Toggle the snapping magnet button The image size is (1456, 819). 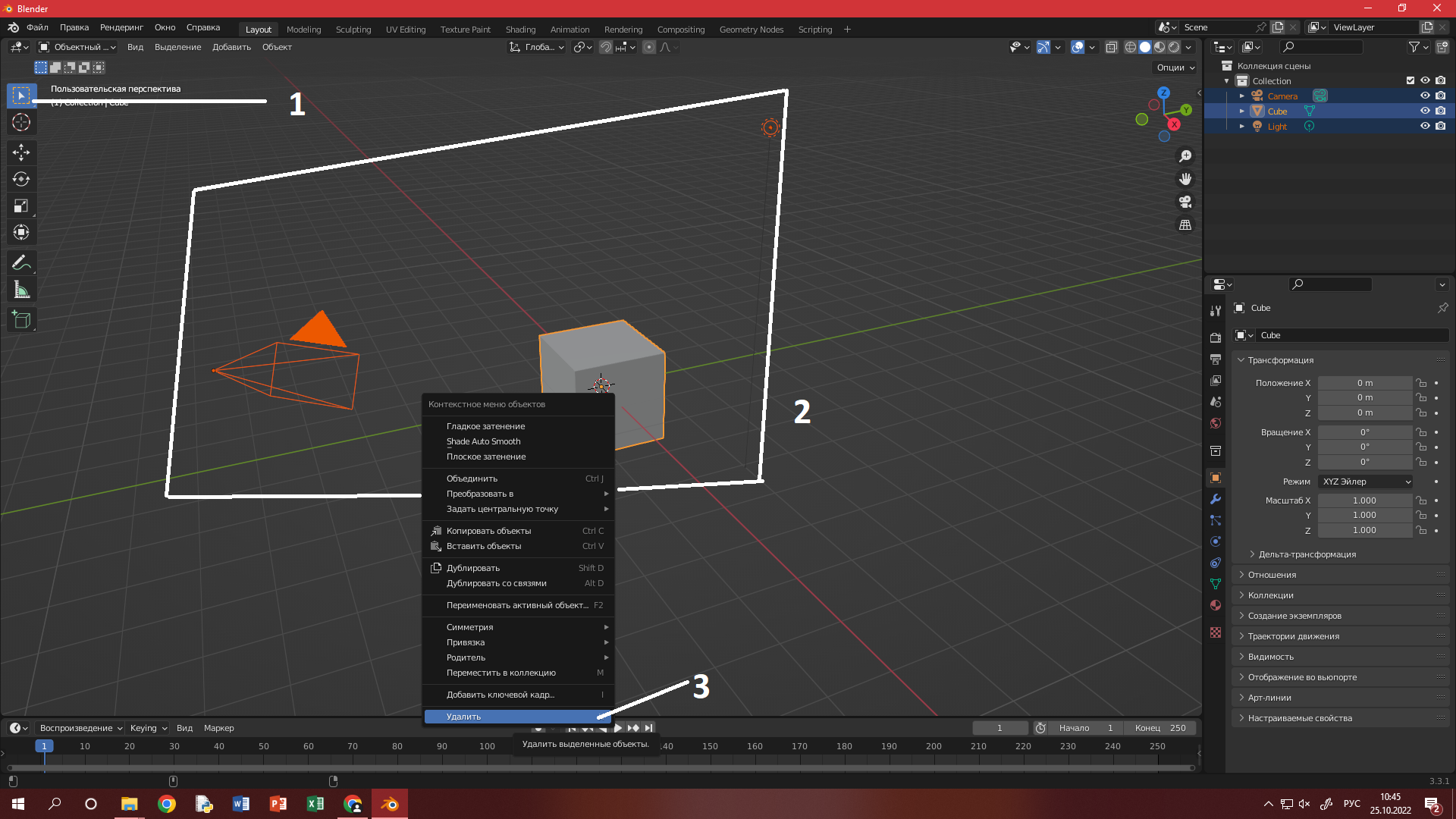click(x=606, y=47)
